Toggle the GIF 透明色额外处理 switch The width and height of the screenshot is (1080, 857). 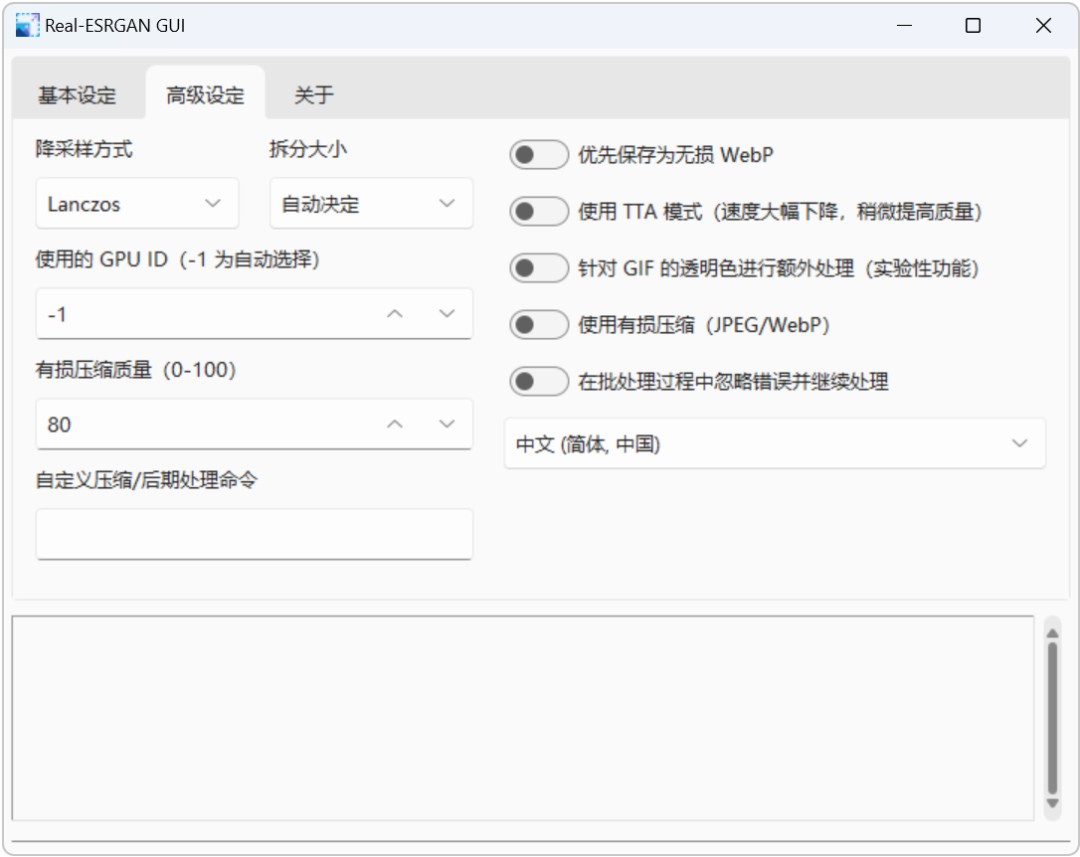coord(539,267)
